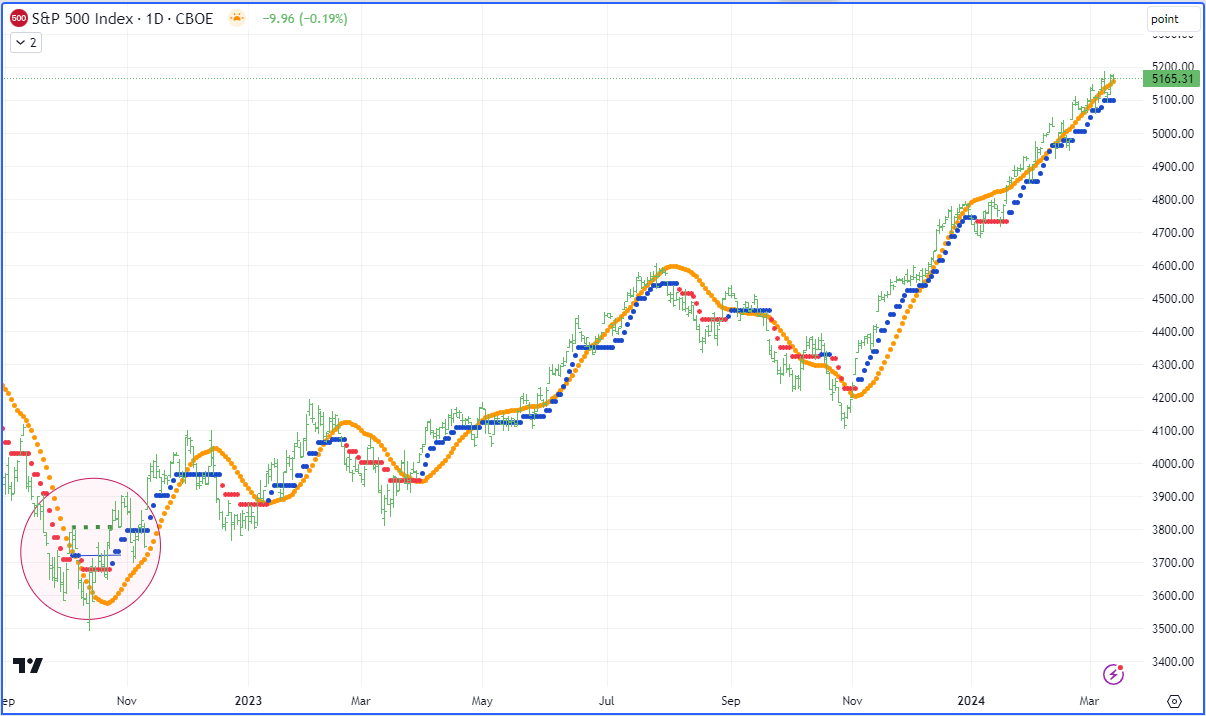Open the purple lightning bolt events icon

pos(1113,674)
